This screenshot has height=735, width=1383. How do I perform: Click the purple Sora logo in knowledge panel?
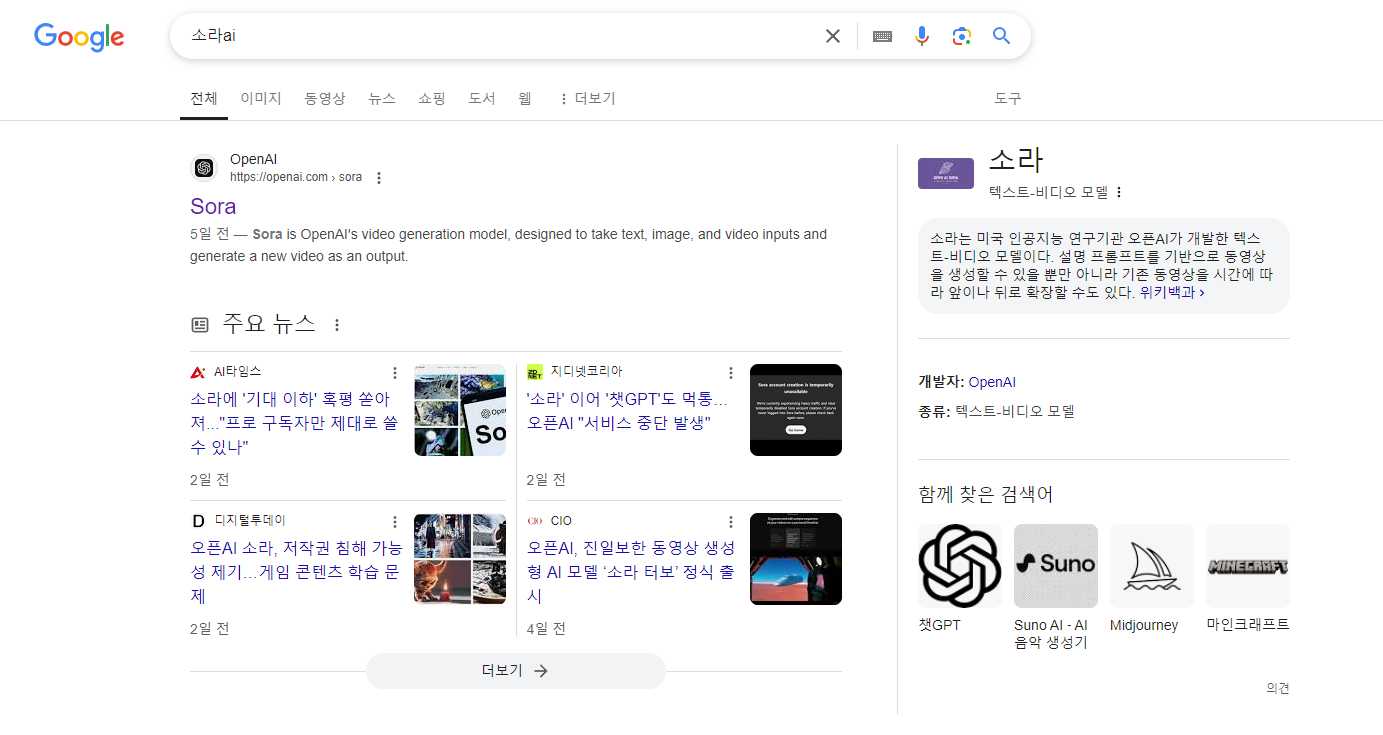pyautogui.click(x=946, y=173)
